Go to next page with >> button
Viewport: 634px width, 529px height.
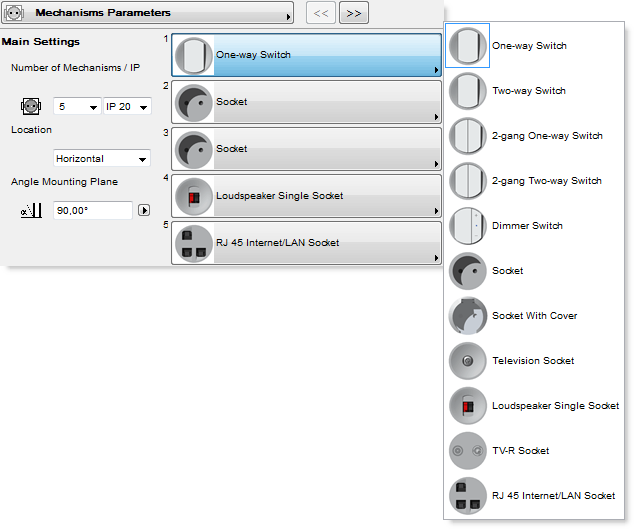[353, 13]
